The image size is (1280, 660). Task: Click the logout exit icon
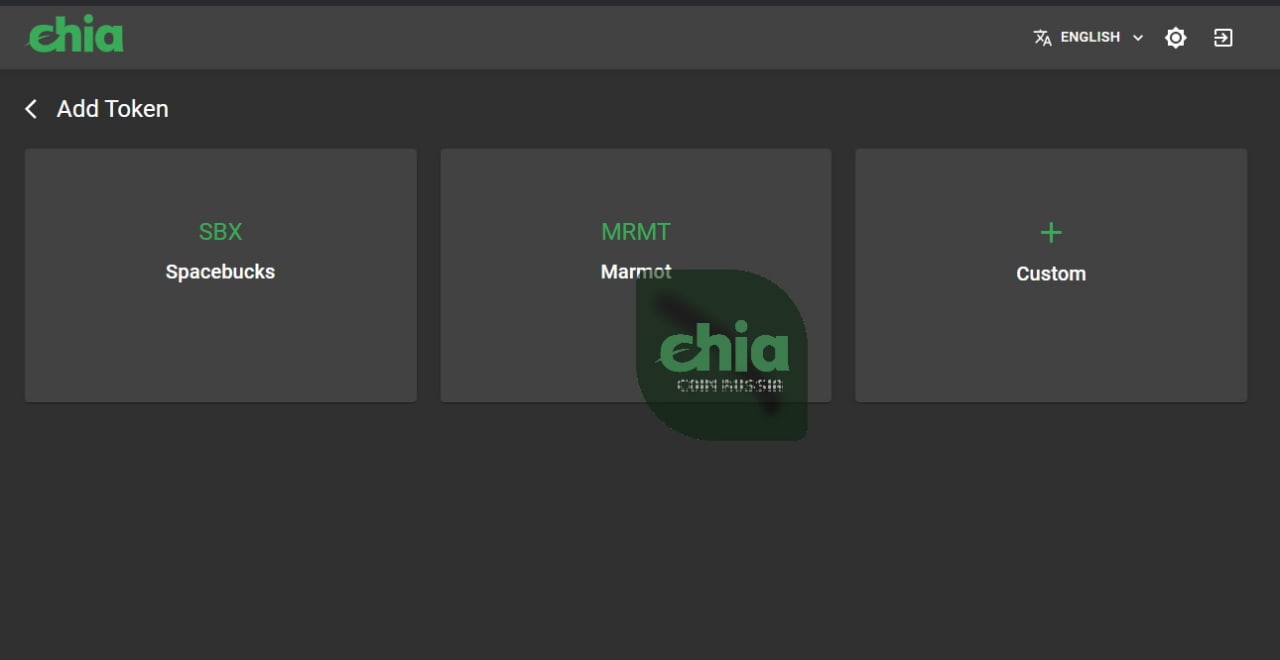1223,38
